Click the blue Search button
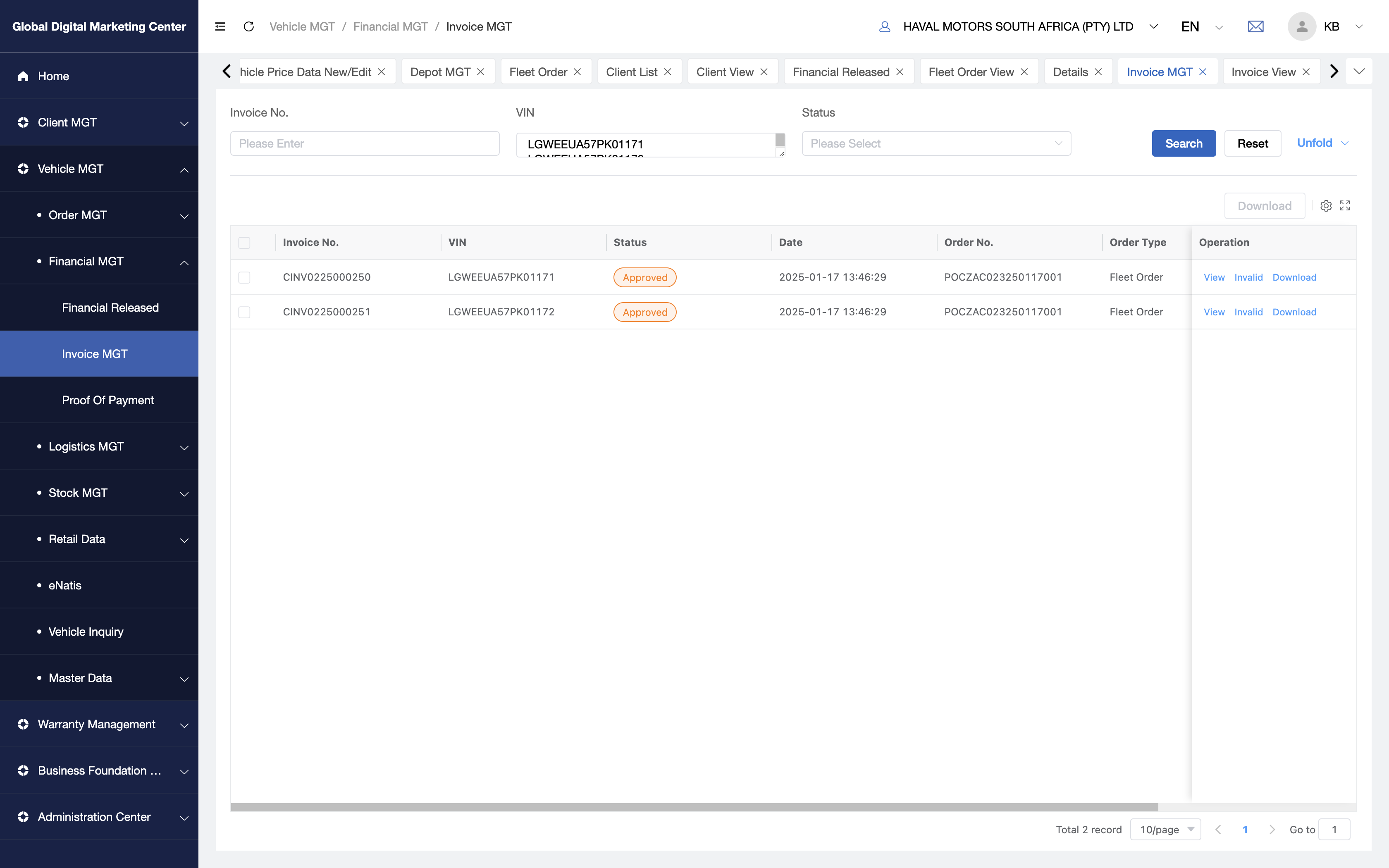The height and width of the screenshot is (868, 1389). tap(1184, 143)
